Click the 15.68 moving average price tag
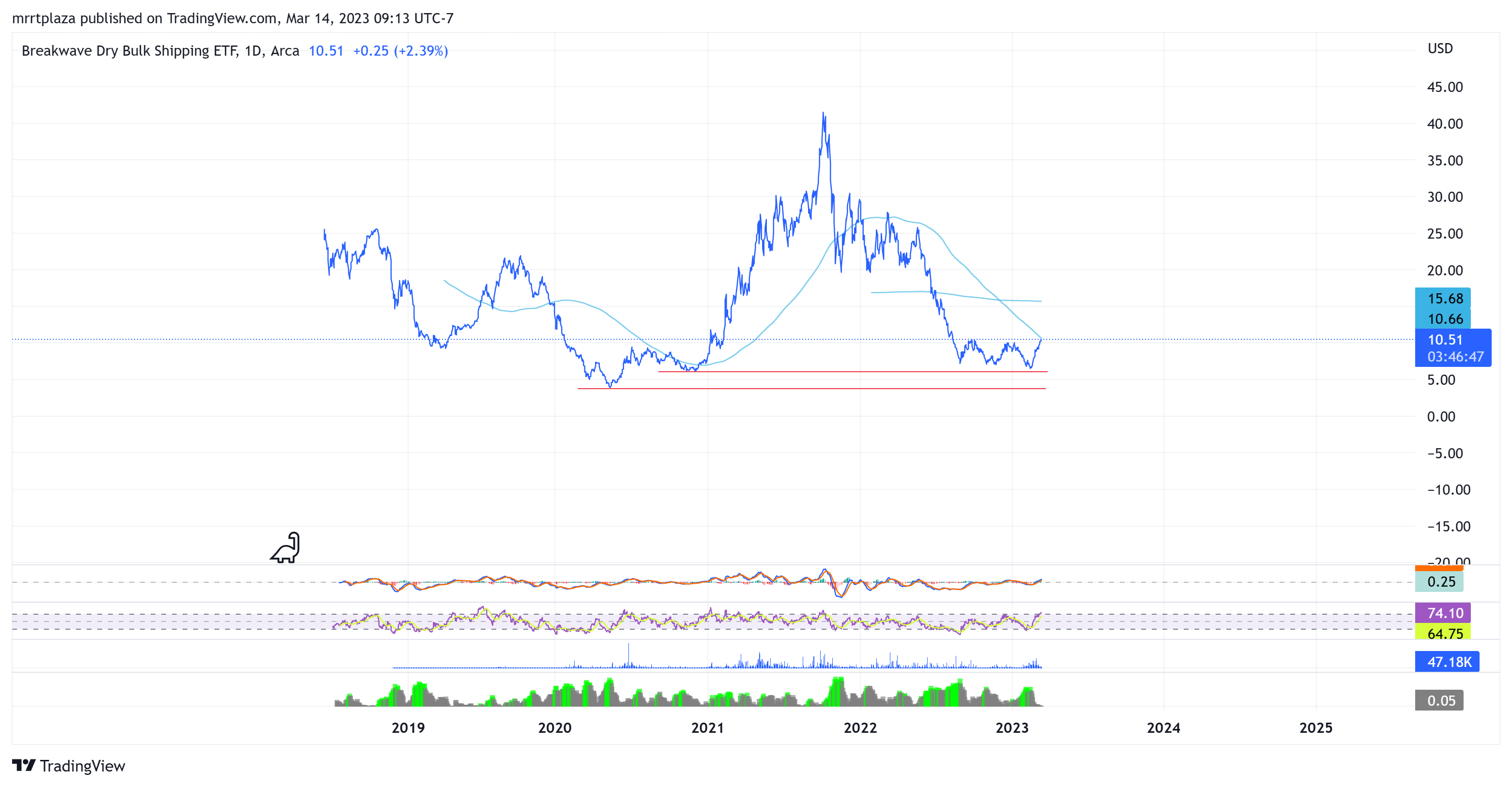The width and height of the screenshot is (1512, 787). point(1444,298)
